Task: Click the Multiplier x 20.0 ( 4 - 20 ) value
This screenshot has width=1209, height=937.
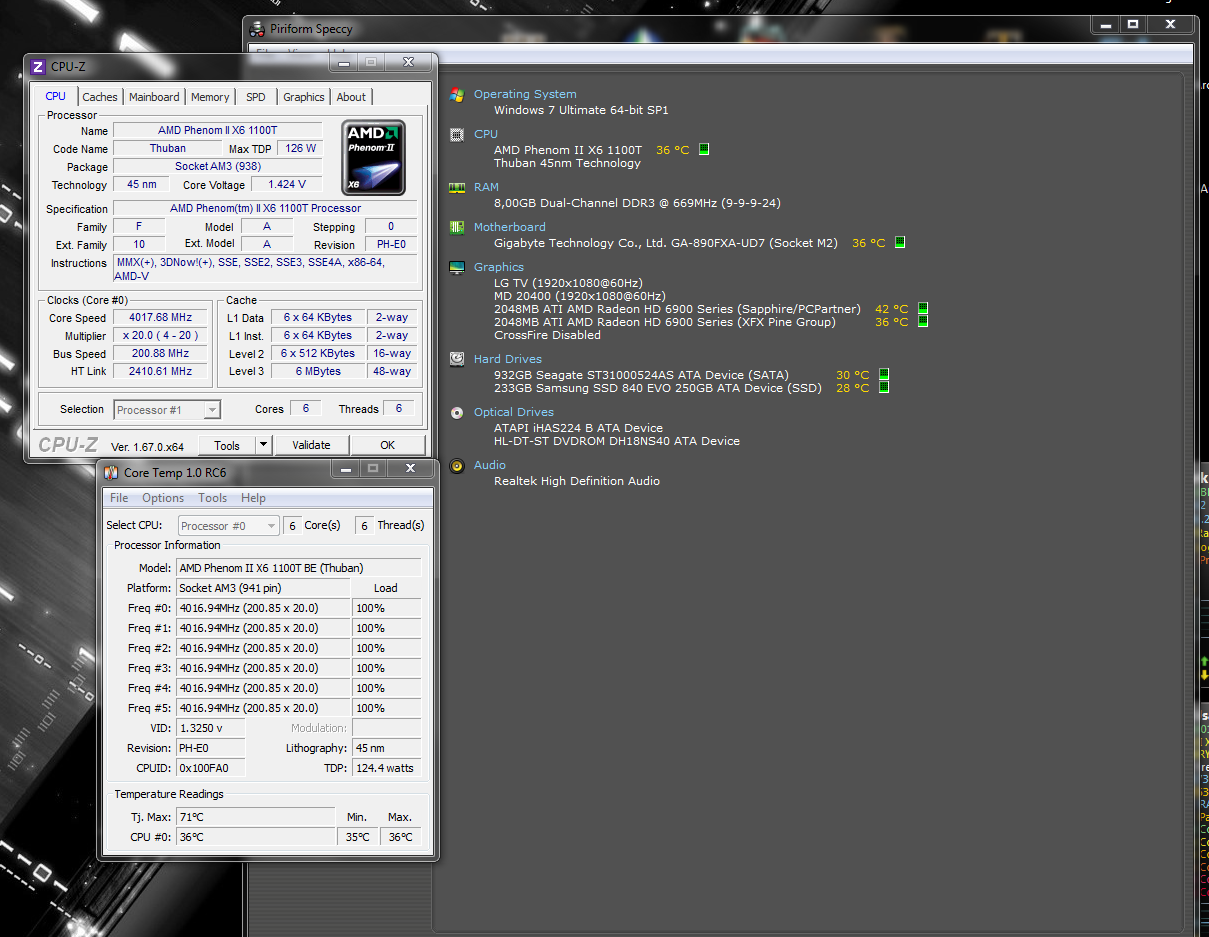Action: coord(159,336)
